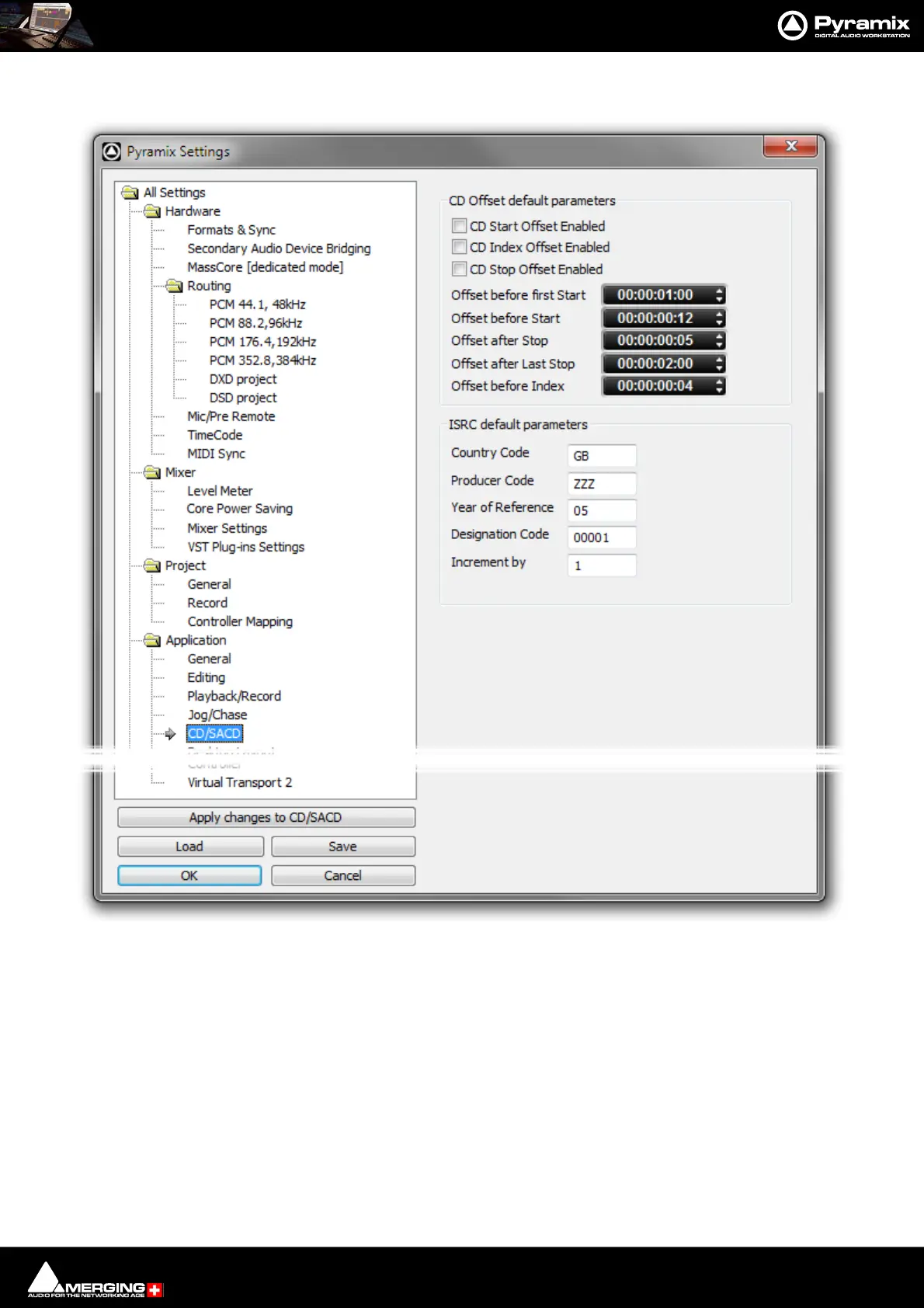Open DSD project routing
This screenshot has height=1308, width=924.
243,398
